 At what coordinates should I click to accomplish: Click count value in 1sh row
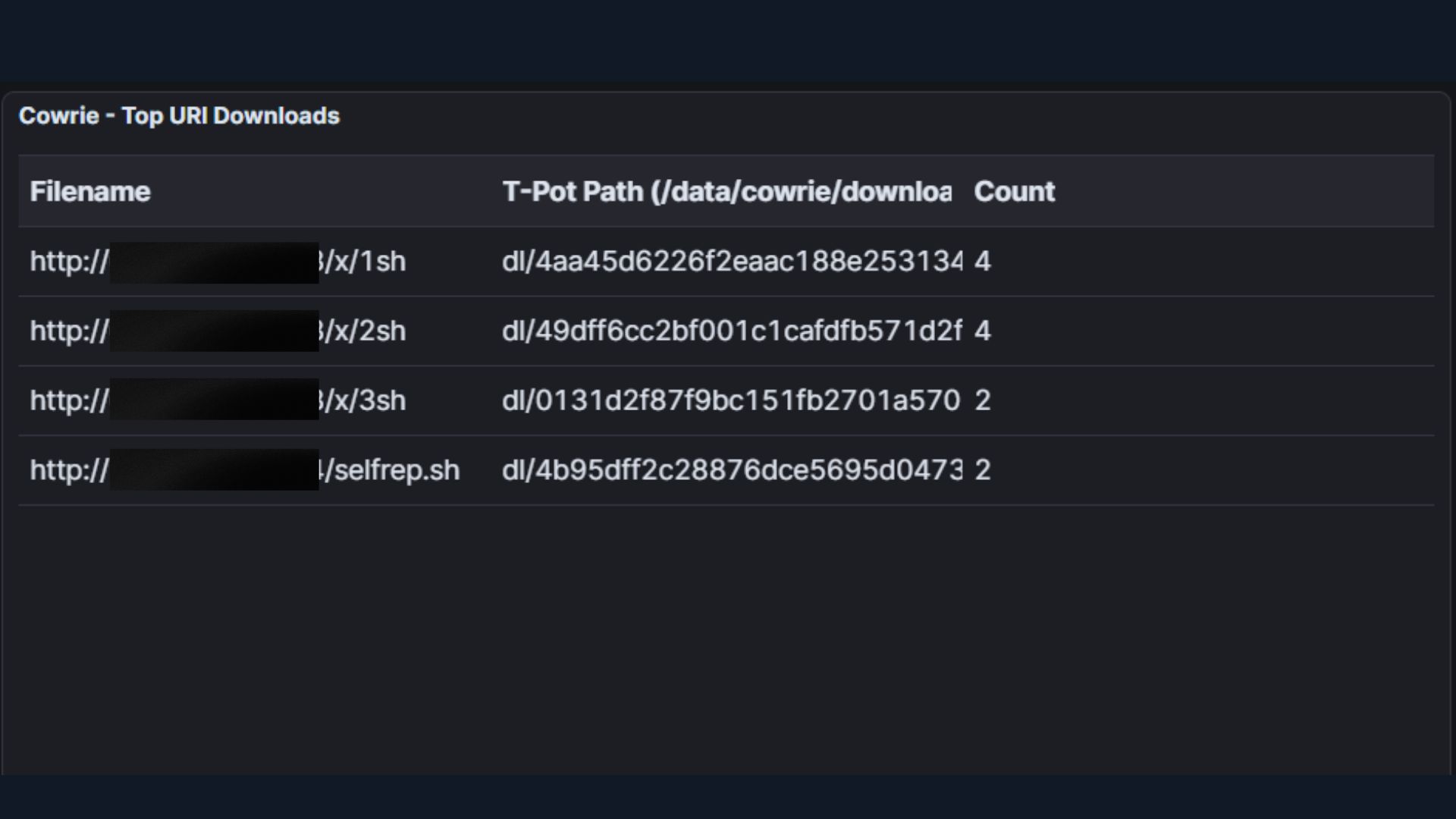pyautogui.click(x=982, y=262)
